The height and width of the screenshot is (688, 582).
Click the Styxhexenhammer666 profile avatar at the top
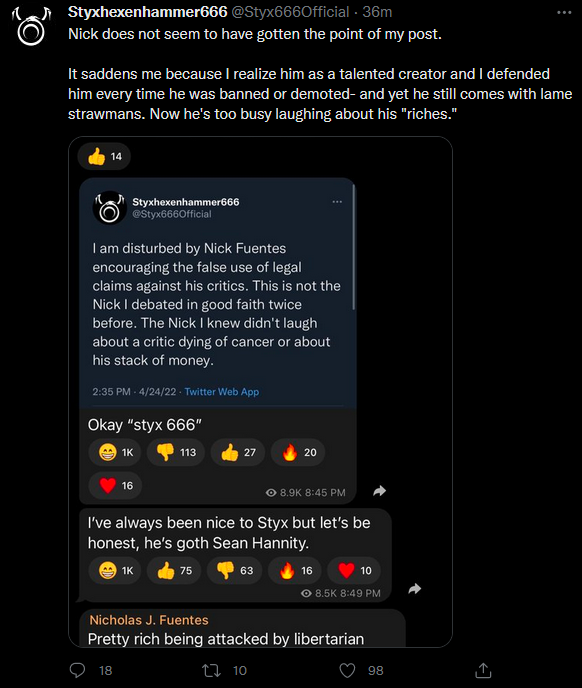[31, 26]
